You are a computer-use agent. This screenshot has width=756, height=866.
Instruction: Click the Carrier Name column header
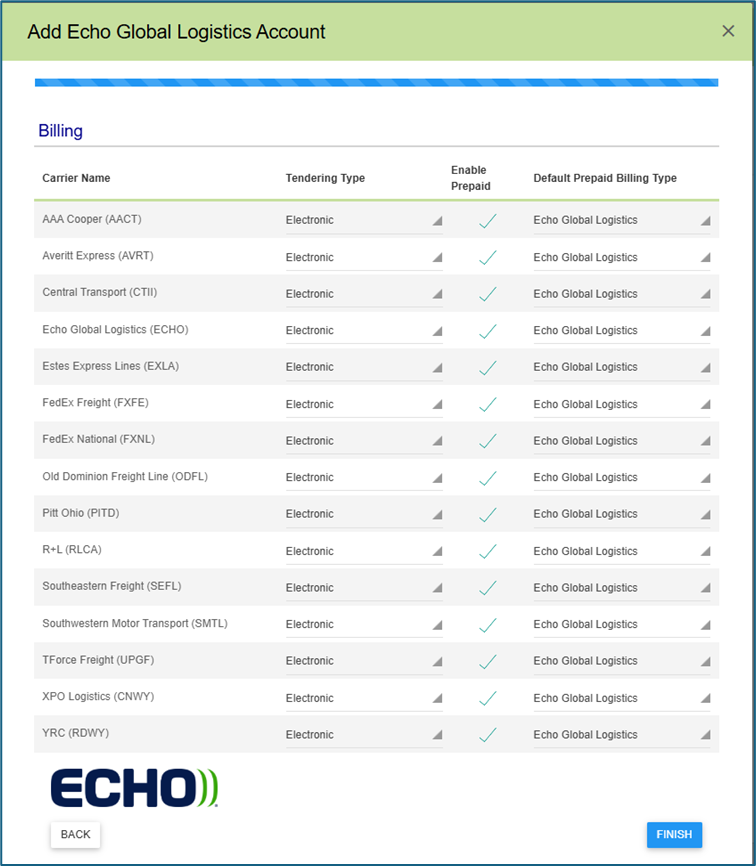tap(76, 178)
